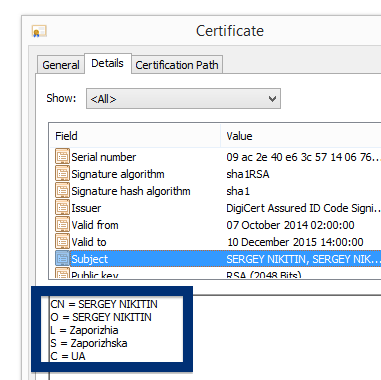Click the L = Zaporizhia line
This screenshot has height=380, width=381.
(84, 330)
